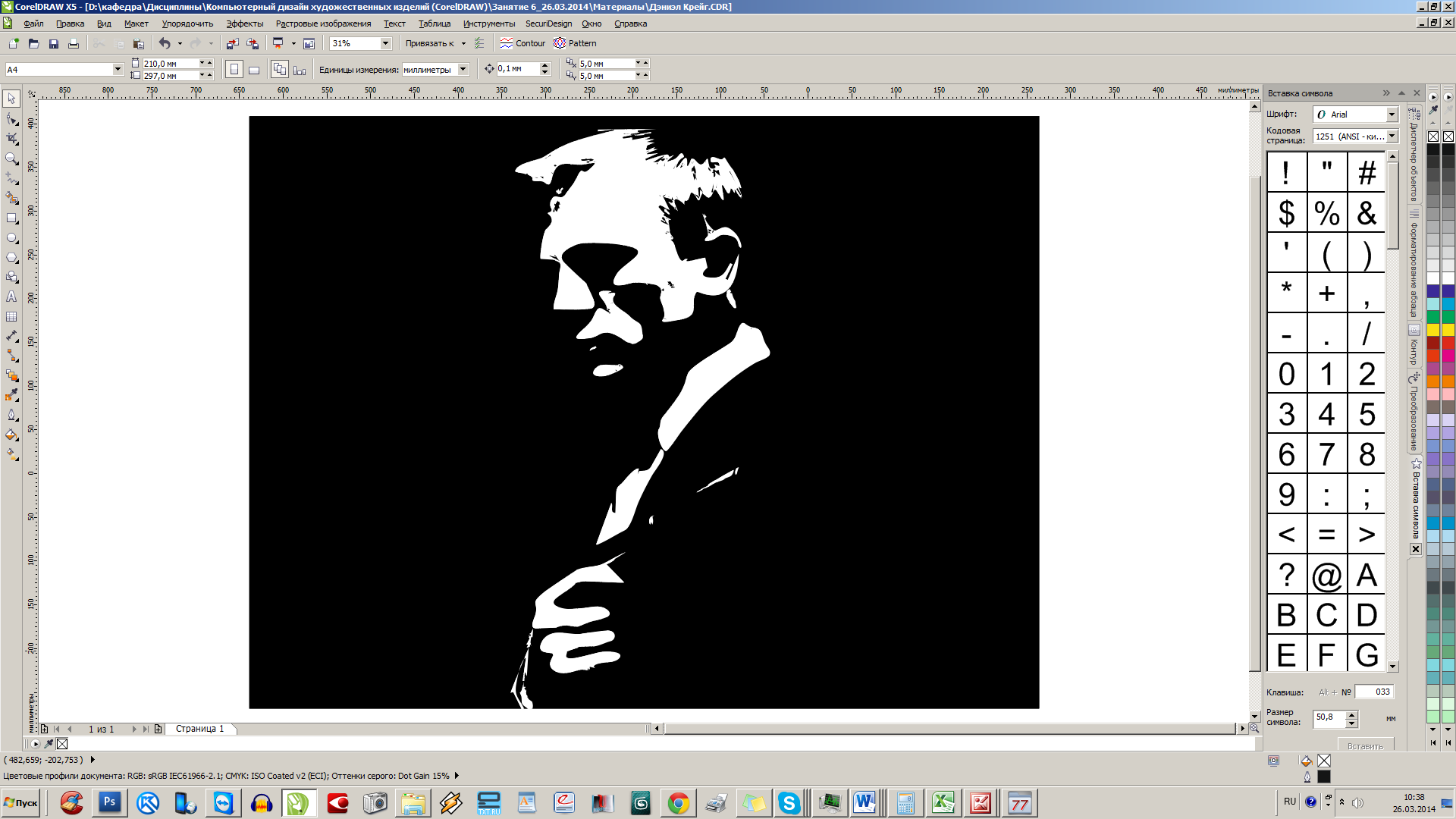Viewport: 1456px width, 819px height.
Task: Toggle apply layout to current page only
Action: 300,70
